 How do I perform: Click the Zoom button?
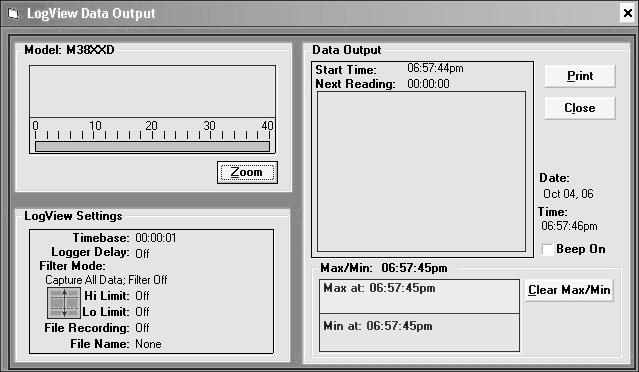pyautogui.click(x=247, y=172)
